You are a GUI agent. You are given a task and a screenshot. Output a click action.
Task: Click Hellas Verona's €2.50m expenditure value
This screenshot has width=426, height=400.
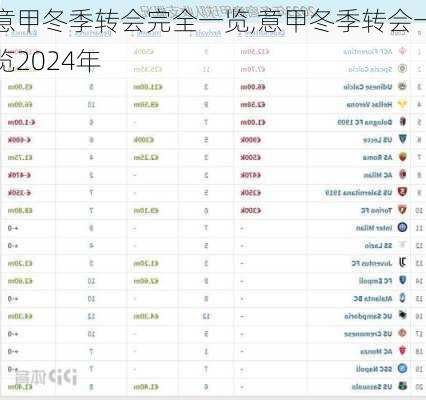point(253,105)
